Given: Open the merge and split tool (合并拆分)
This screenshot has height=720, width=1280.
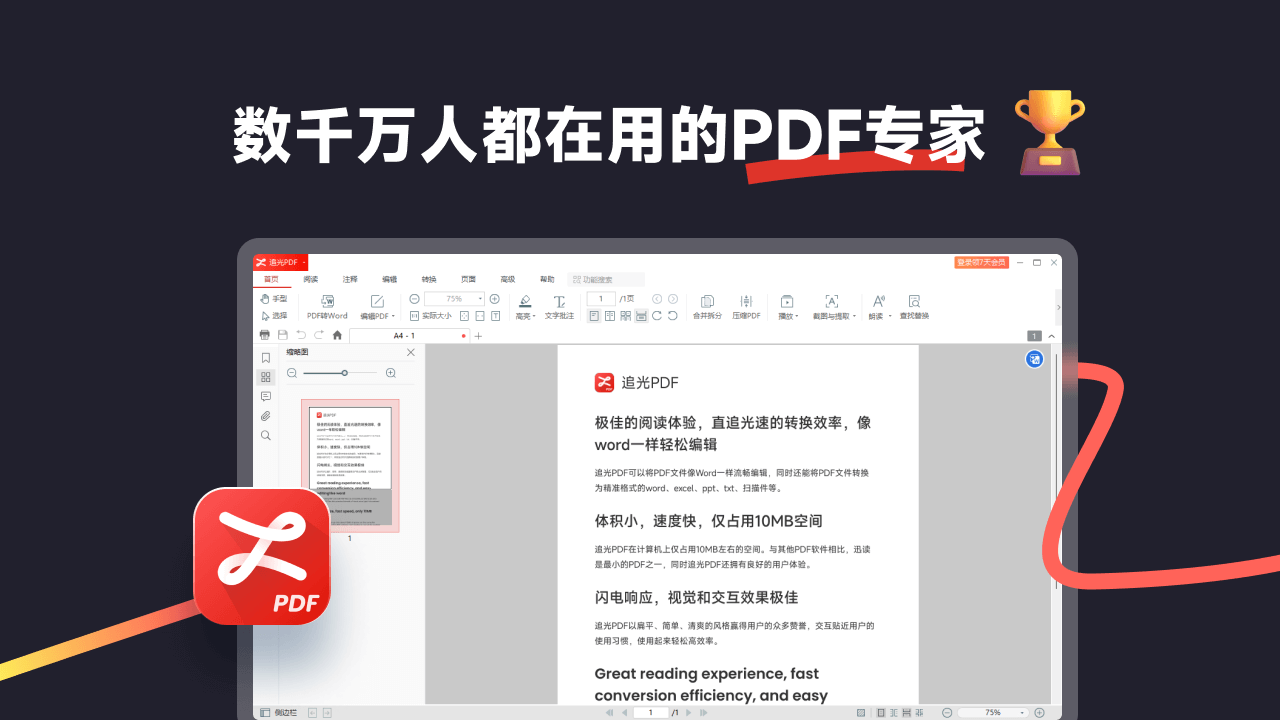Looking at the screenshot, I should (707, 307).
